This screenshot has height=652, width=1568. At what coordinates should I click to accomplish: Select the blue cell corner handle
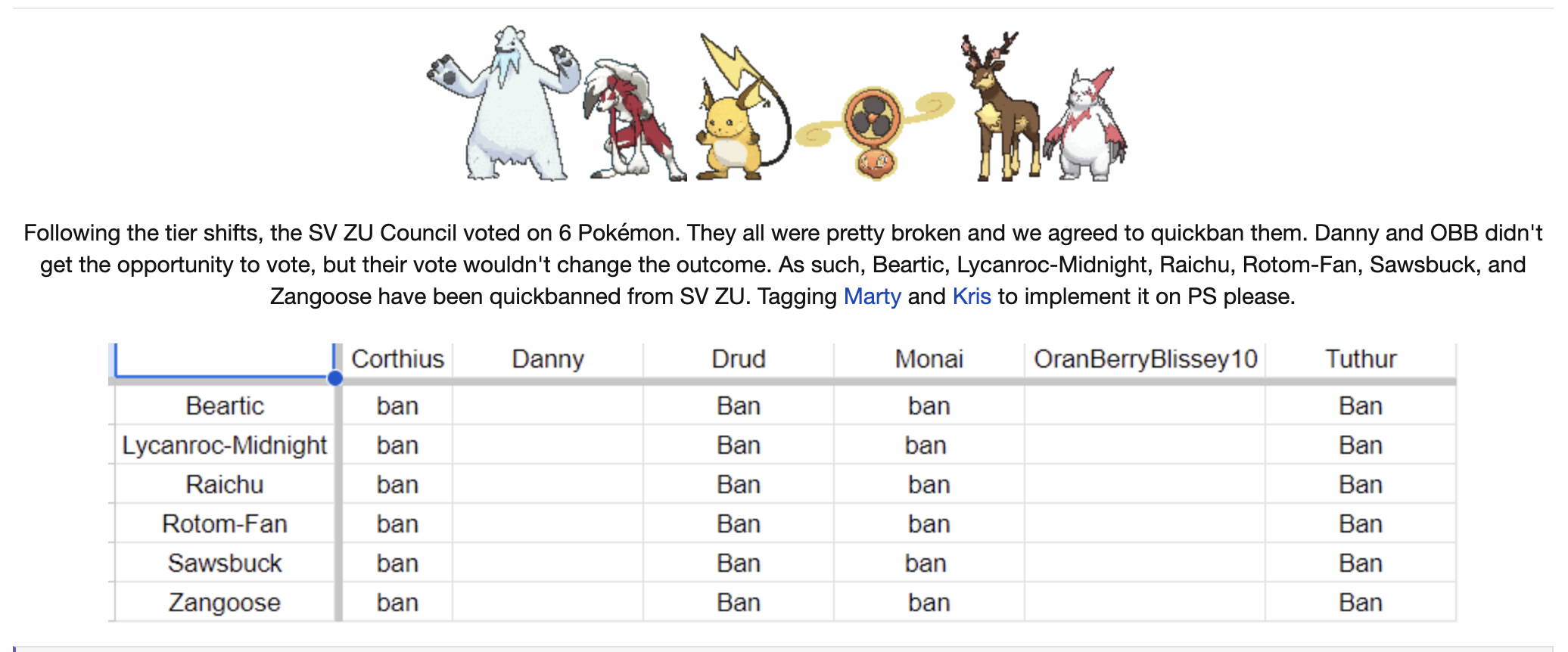point(335,377)
